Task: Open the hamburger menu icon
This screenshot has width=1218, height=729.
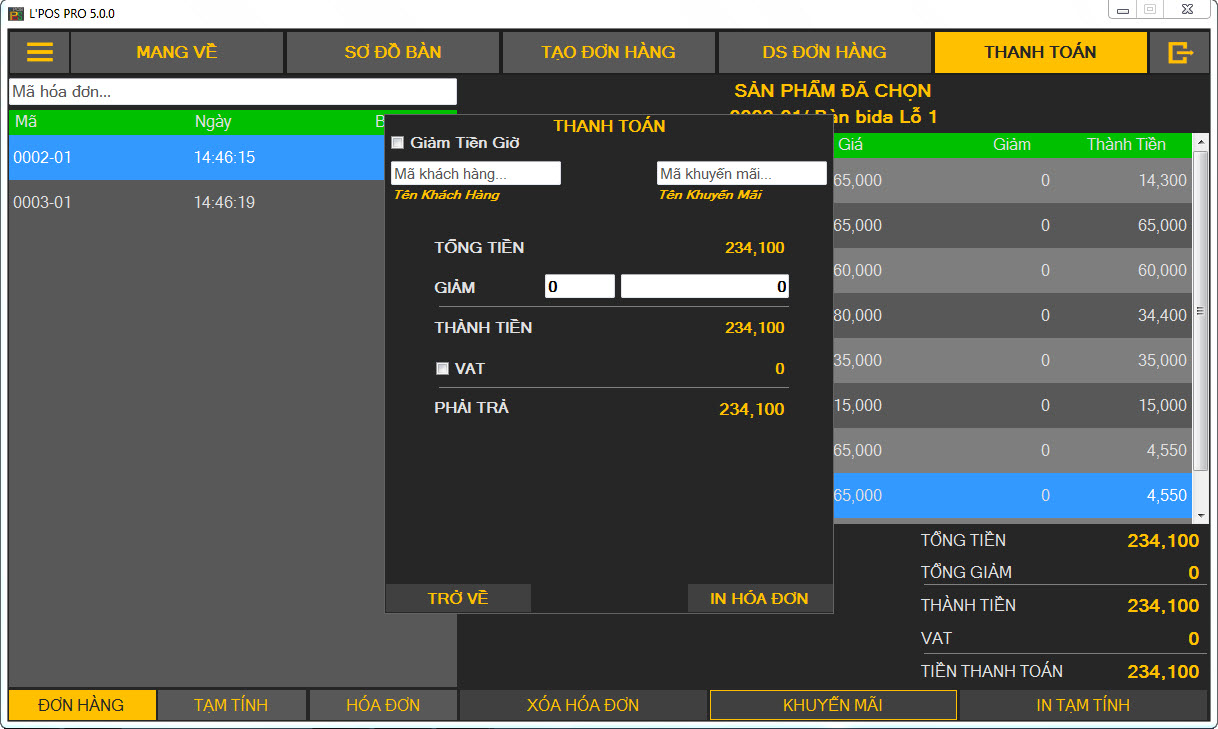Action: click(40, 52)
